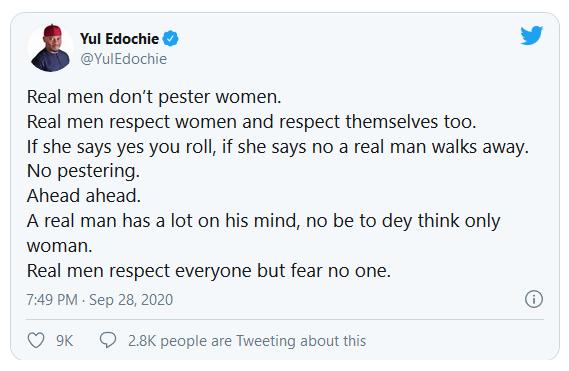Click the 9K likes count
This screenshot has height=371, width=569.
coord(65,341)
